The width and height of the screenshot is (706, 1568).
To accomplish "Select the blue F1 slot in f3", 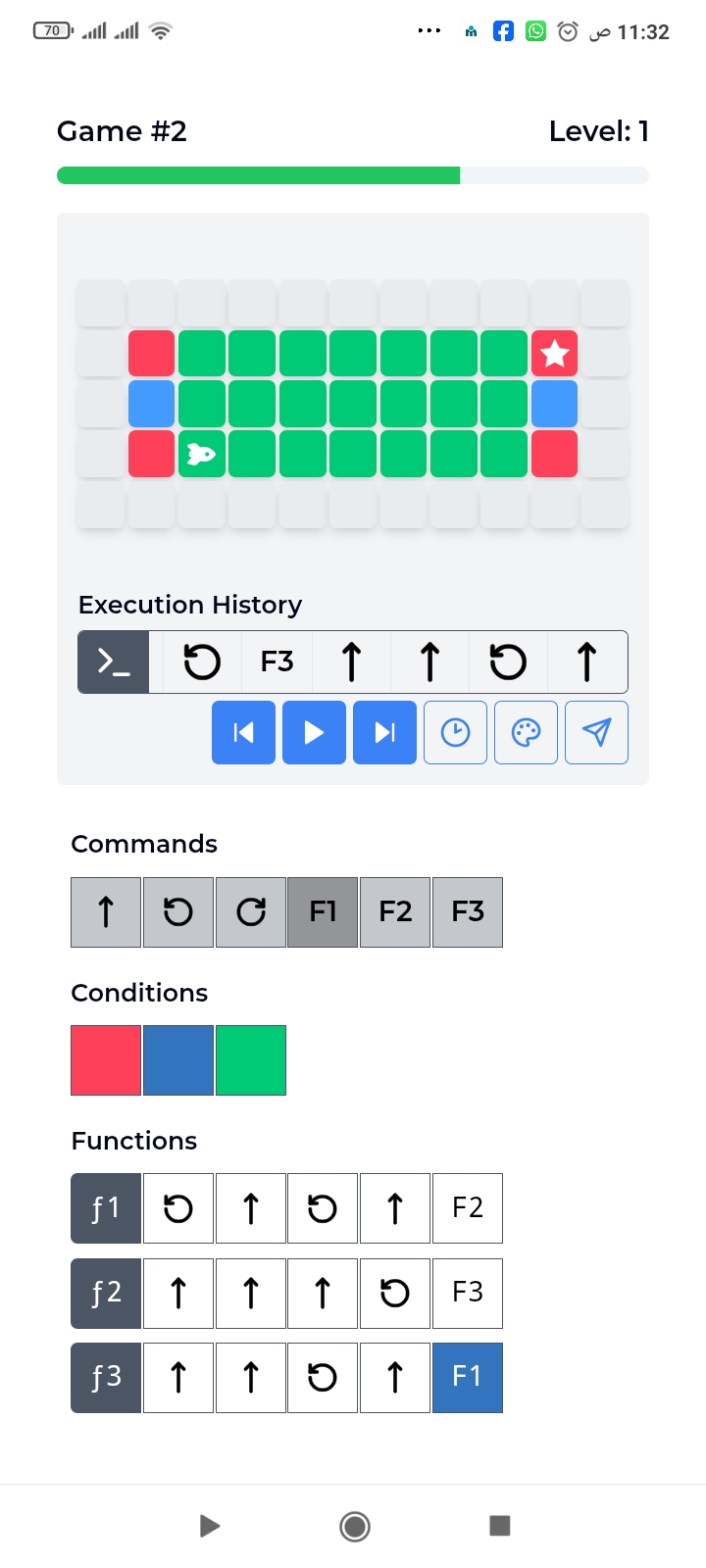I will tap(468, 1378).
